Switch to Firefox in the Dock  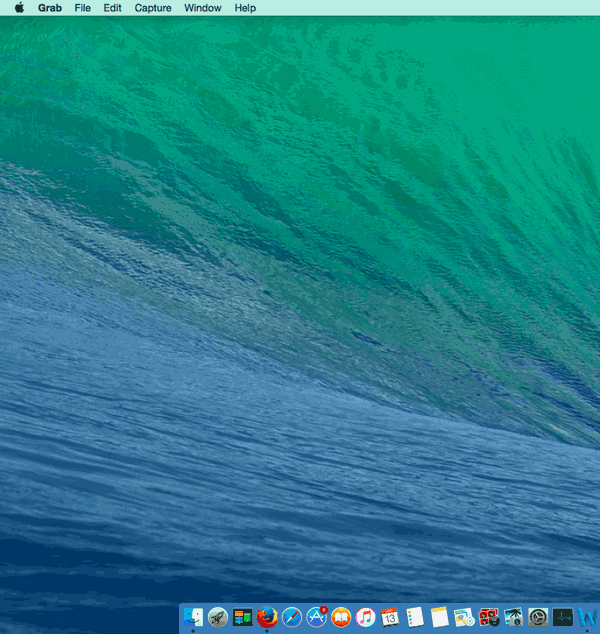267,617
